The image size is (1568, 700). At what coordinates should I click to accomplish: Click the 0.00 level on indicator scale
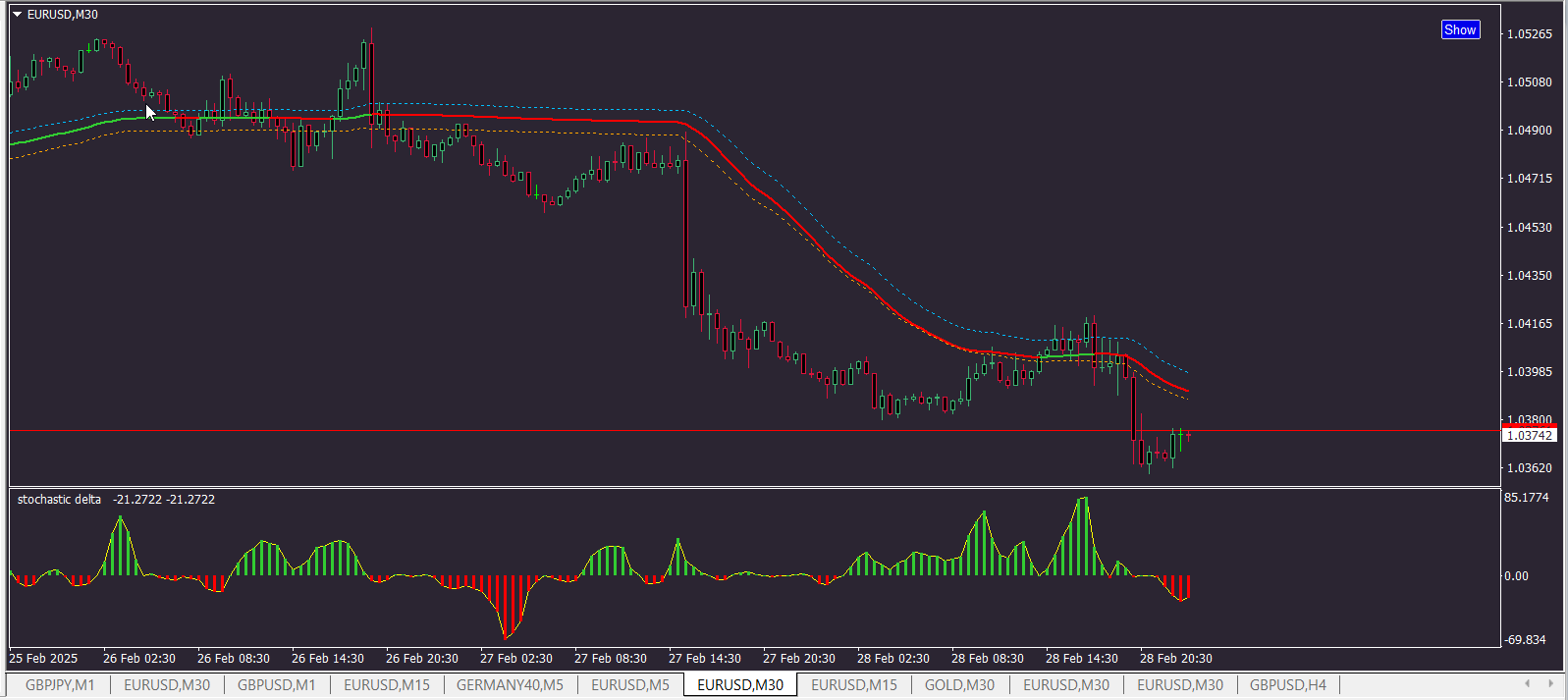[1516, 576]
